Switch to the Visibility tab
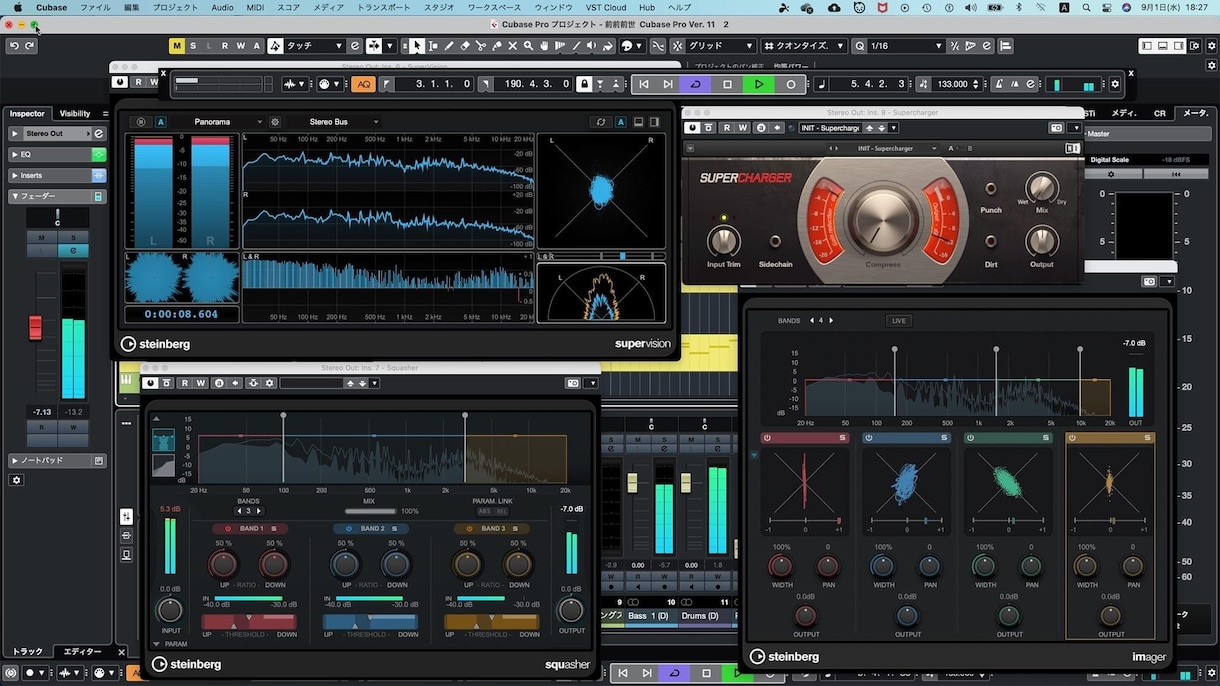 coord(75,114)
